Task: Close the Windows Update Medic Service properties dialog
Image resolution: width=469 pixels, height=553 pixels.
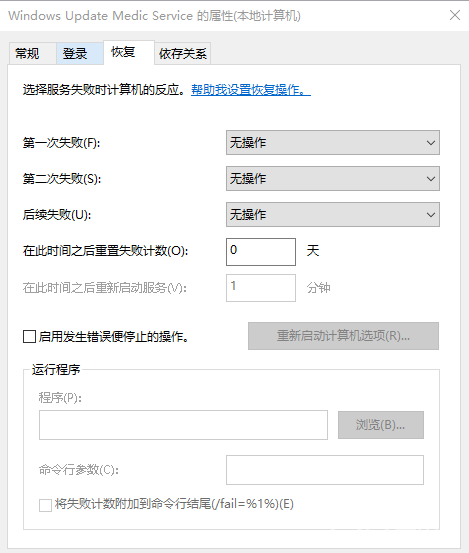Action: pyautogui.click(x=455, y=15)
